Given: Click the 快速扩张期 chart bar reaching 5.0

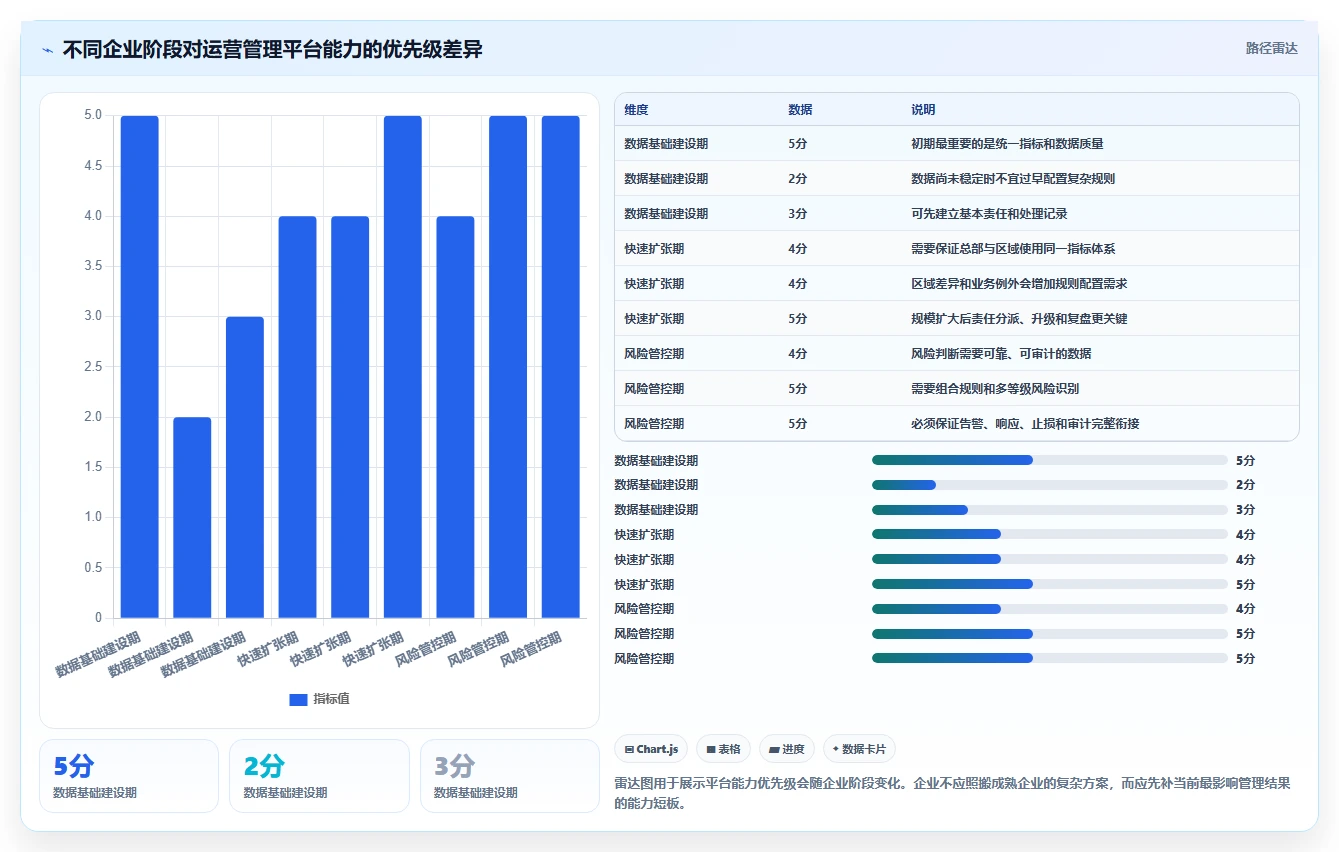Looking at the screenshot, I should click(403, 367).
